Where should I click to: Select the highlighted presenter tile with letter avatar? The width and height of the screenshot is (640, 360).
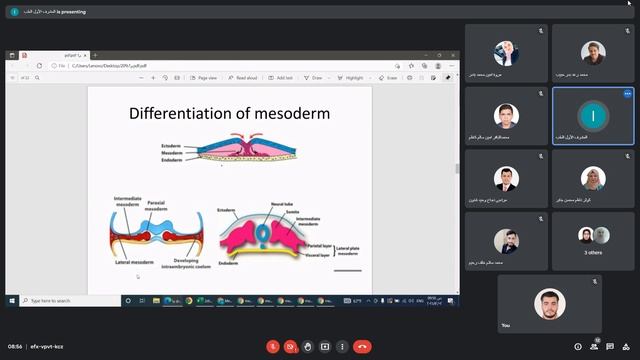[593, 116]
